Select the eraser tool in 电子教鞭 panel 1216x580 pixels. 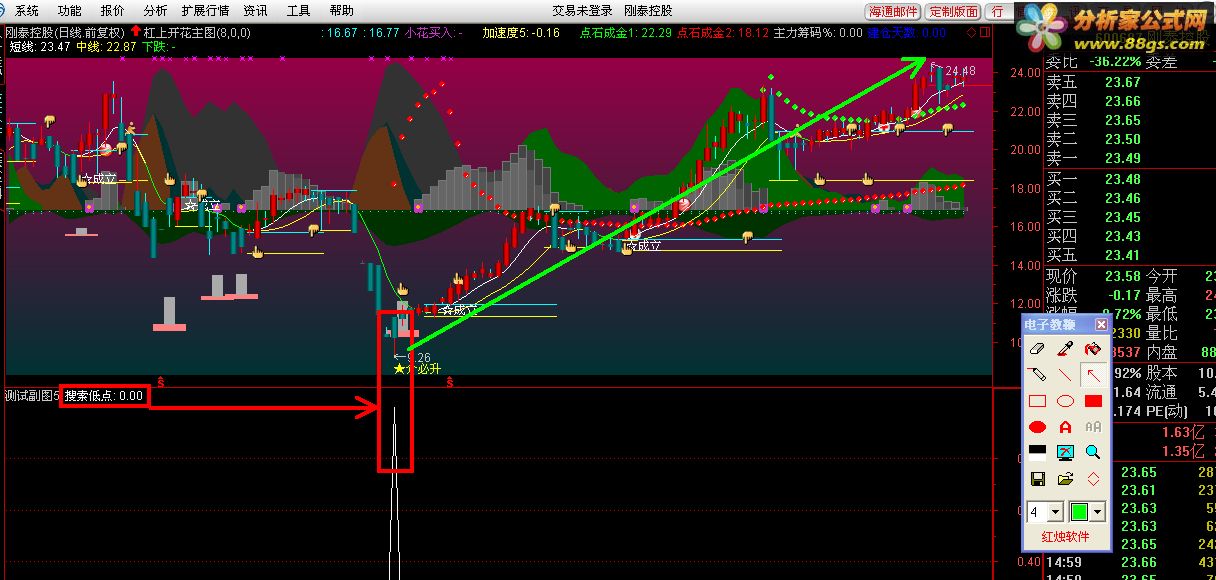(x=1037, y=349)
